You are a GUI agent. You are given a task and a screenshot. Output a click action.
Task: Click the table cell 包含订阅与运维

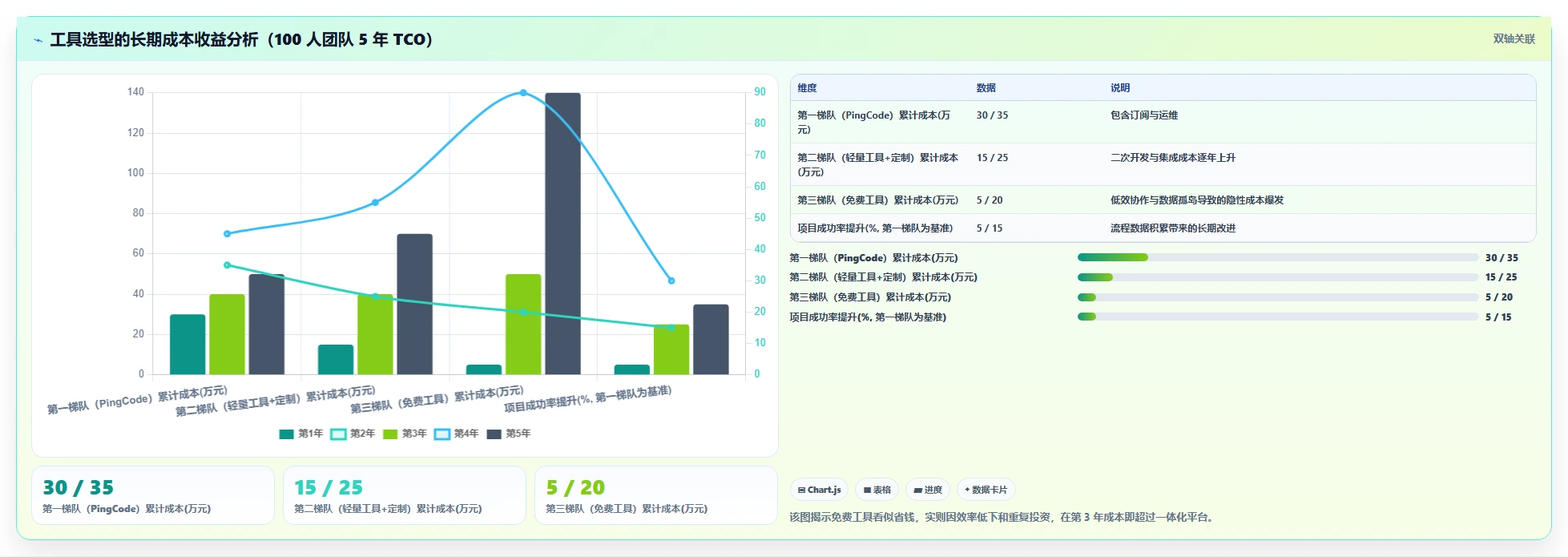(x=1144, y=115)
